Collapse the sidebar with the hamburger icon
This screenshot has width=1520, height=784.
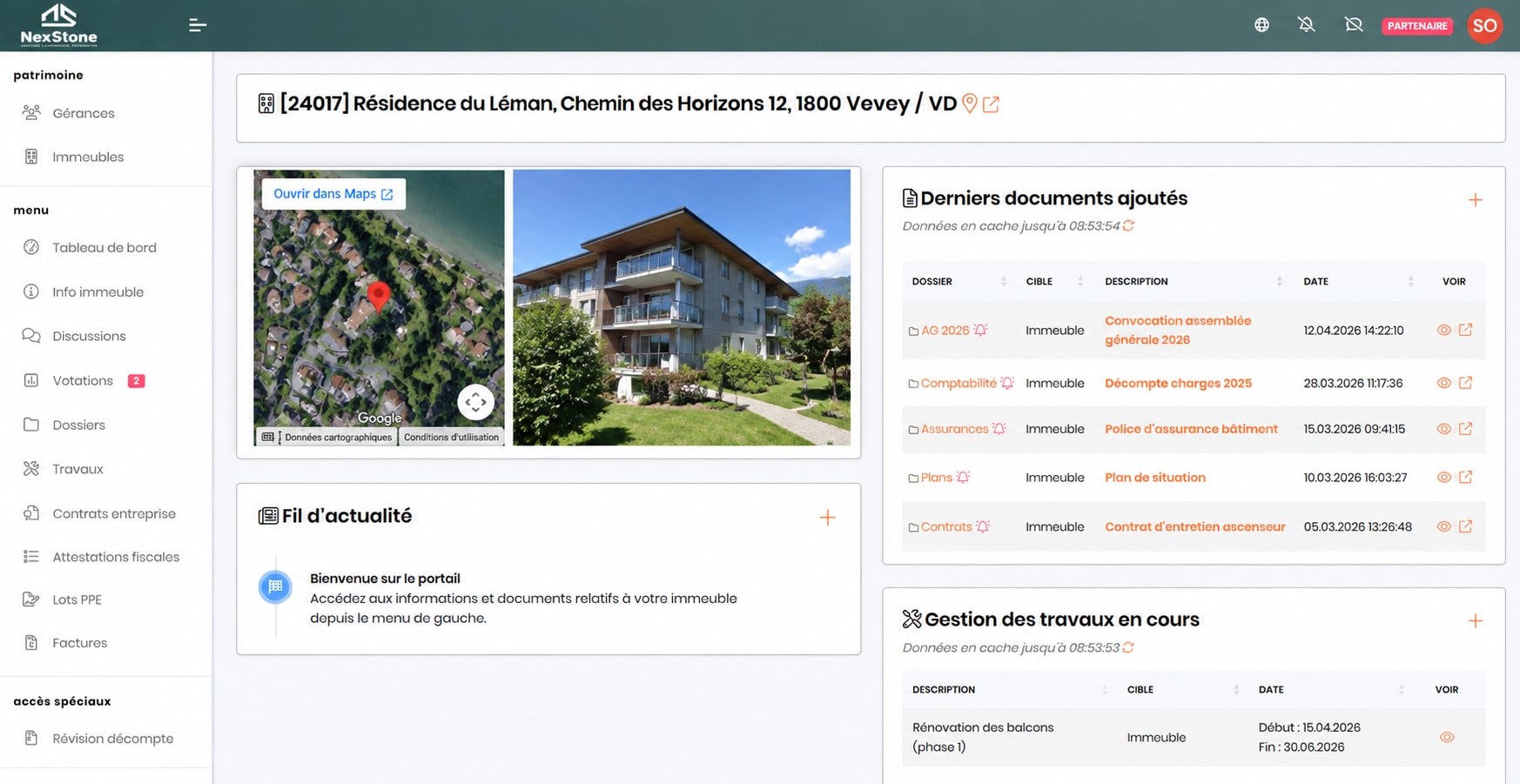pyautogui.click(x=198, y=25)
